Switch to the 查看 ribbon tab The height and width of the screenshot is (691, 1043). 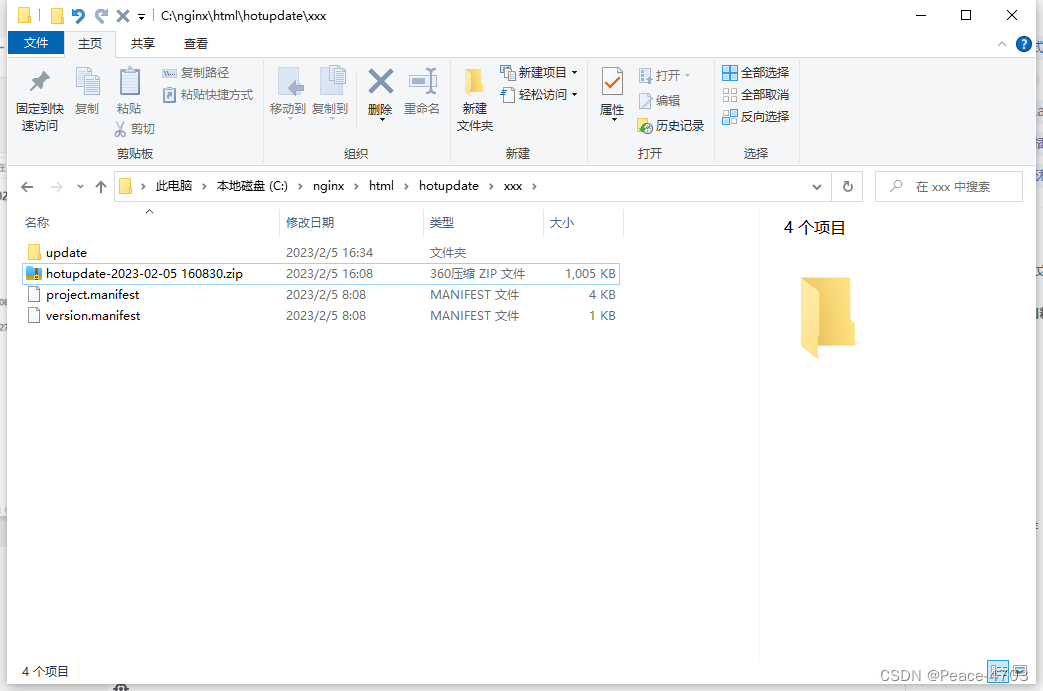(195, 43)
